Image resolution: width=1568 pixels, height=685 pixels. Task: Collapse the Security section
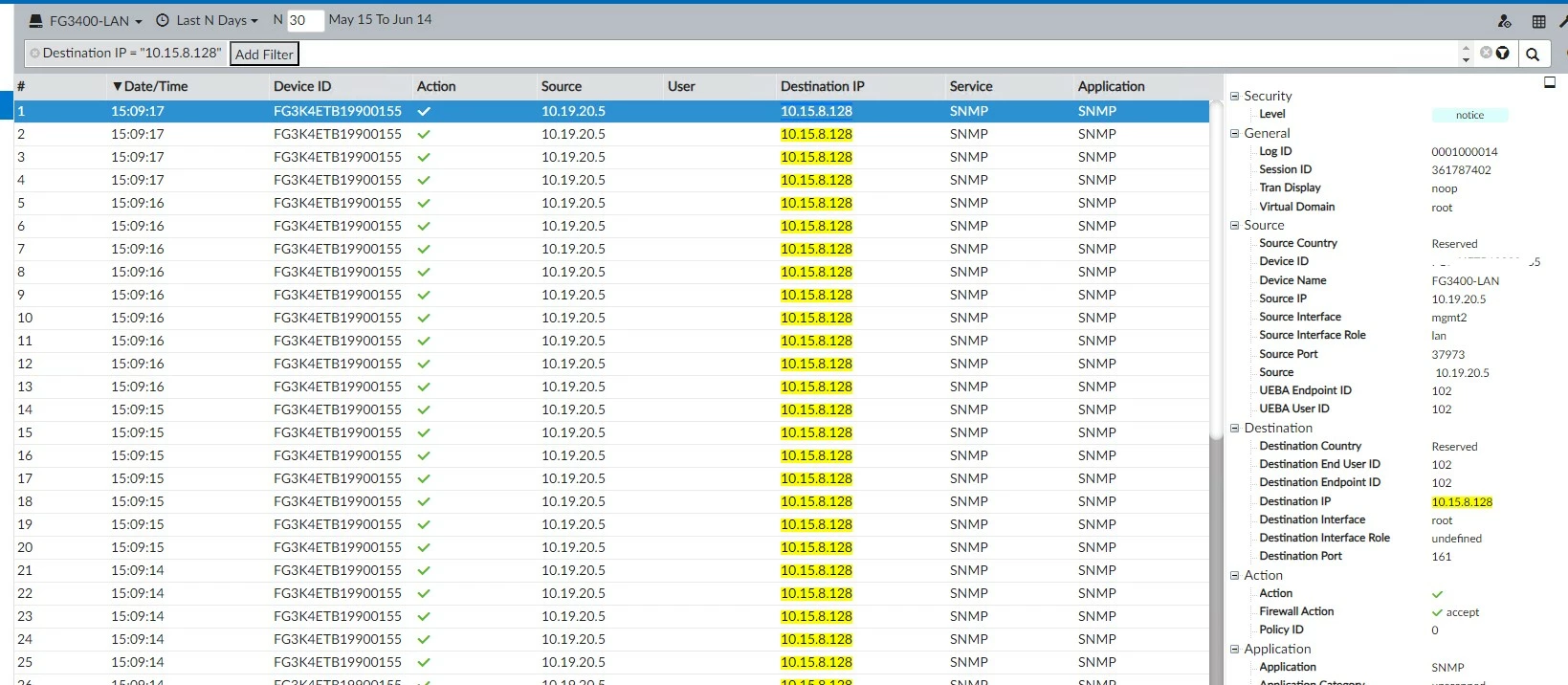1234,96
